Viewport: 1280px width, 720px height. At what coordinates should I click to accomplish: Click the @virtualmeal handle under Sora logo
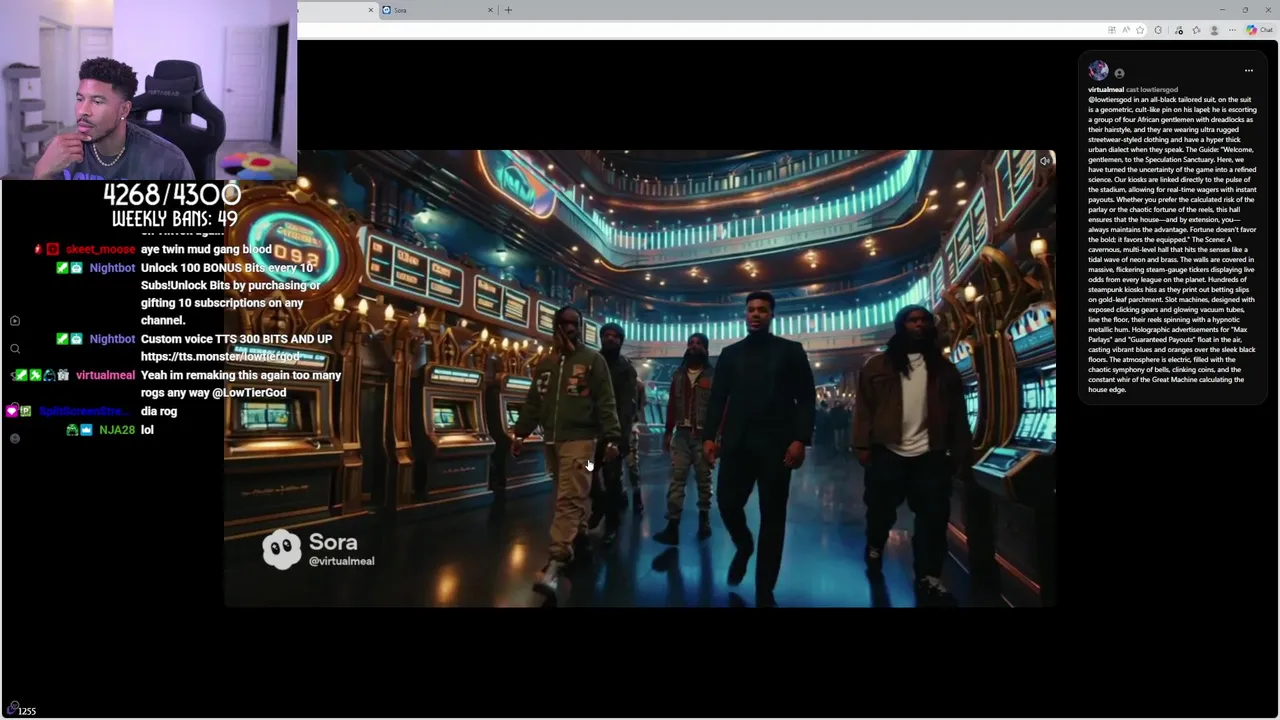[341, 561]
